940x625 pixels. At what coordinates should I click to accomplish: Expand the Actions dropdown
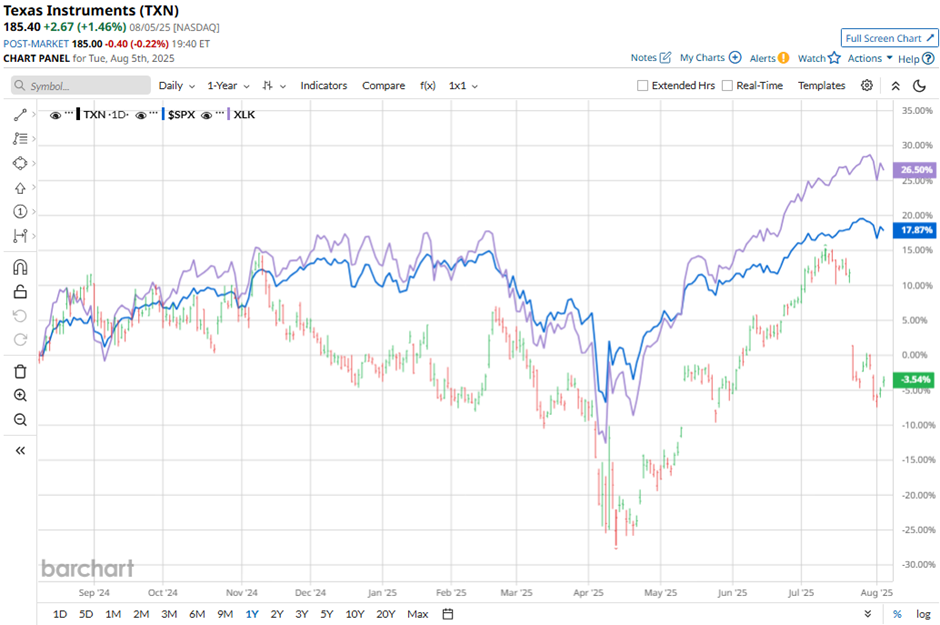pyautogui.click(x=870, y=58)
